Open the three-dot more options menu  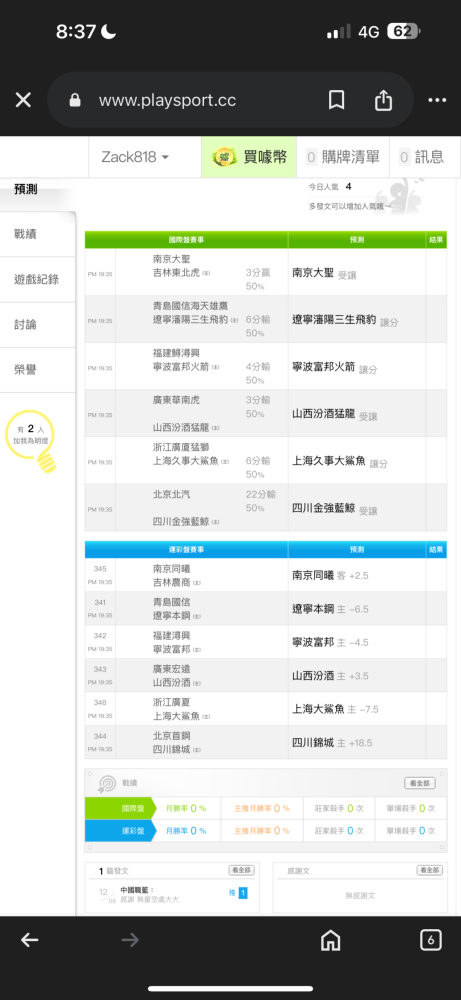[x=437, y=100]
